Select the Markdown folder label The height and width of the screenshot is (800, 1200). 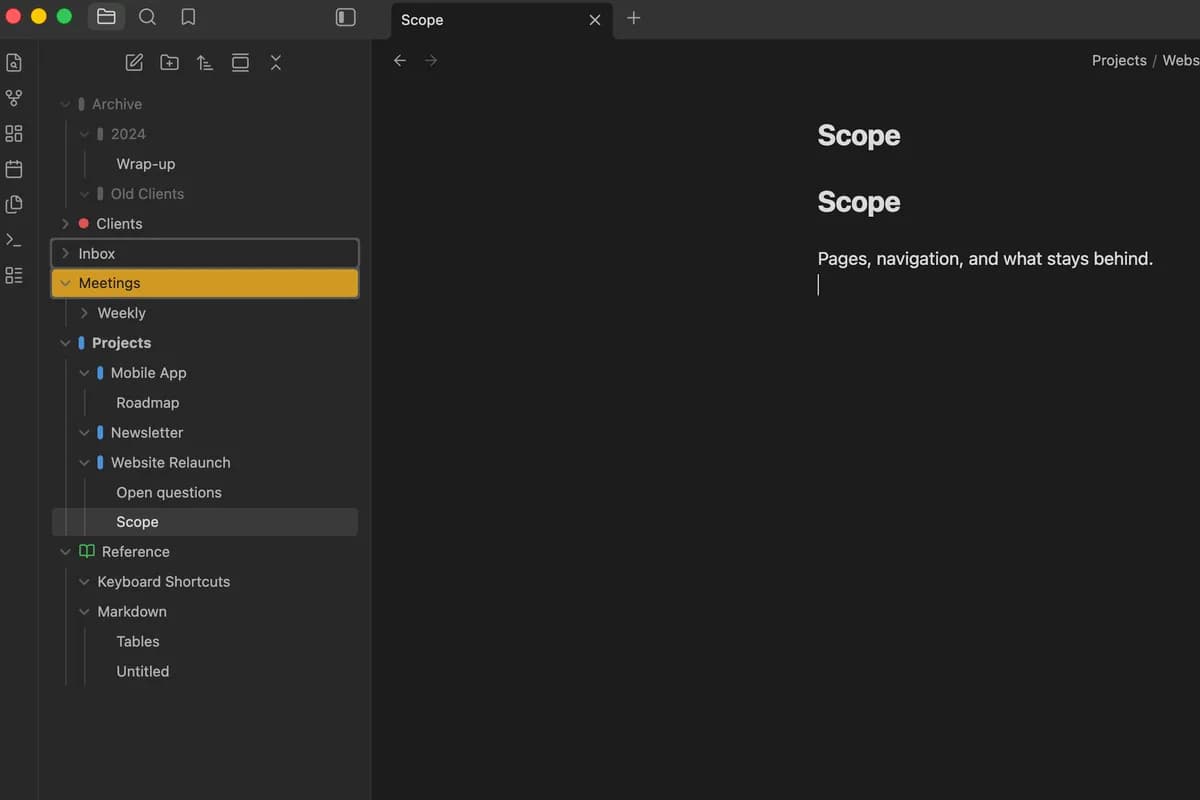pyautogui.click(x=132, y=612)
